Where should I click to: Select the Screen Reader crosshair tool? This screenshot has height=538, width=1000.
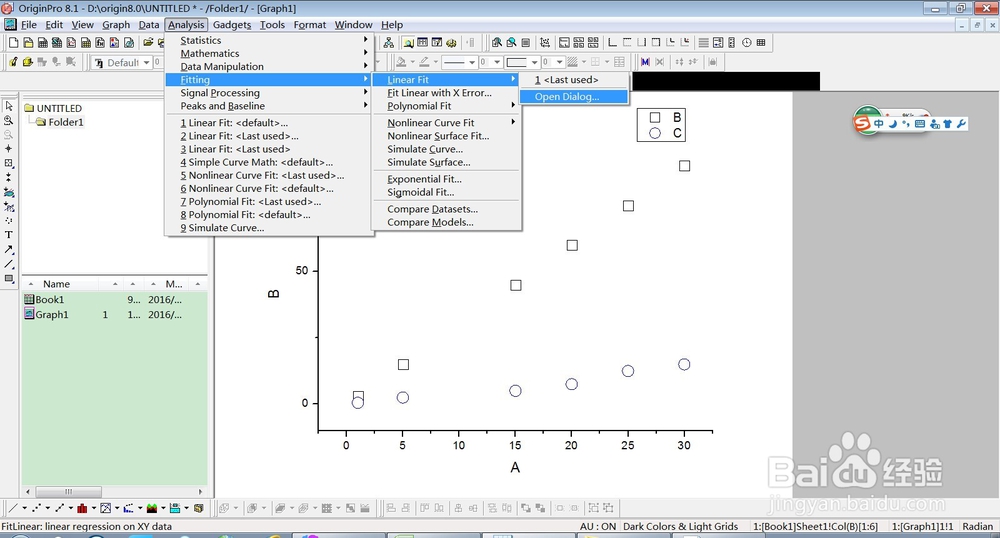(x=8, y=149)
